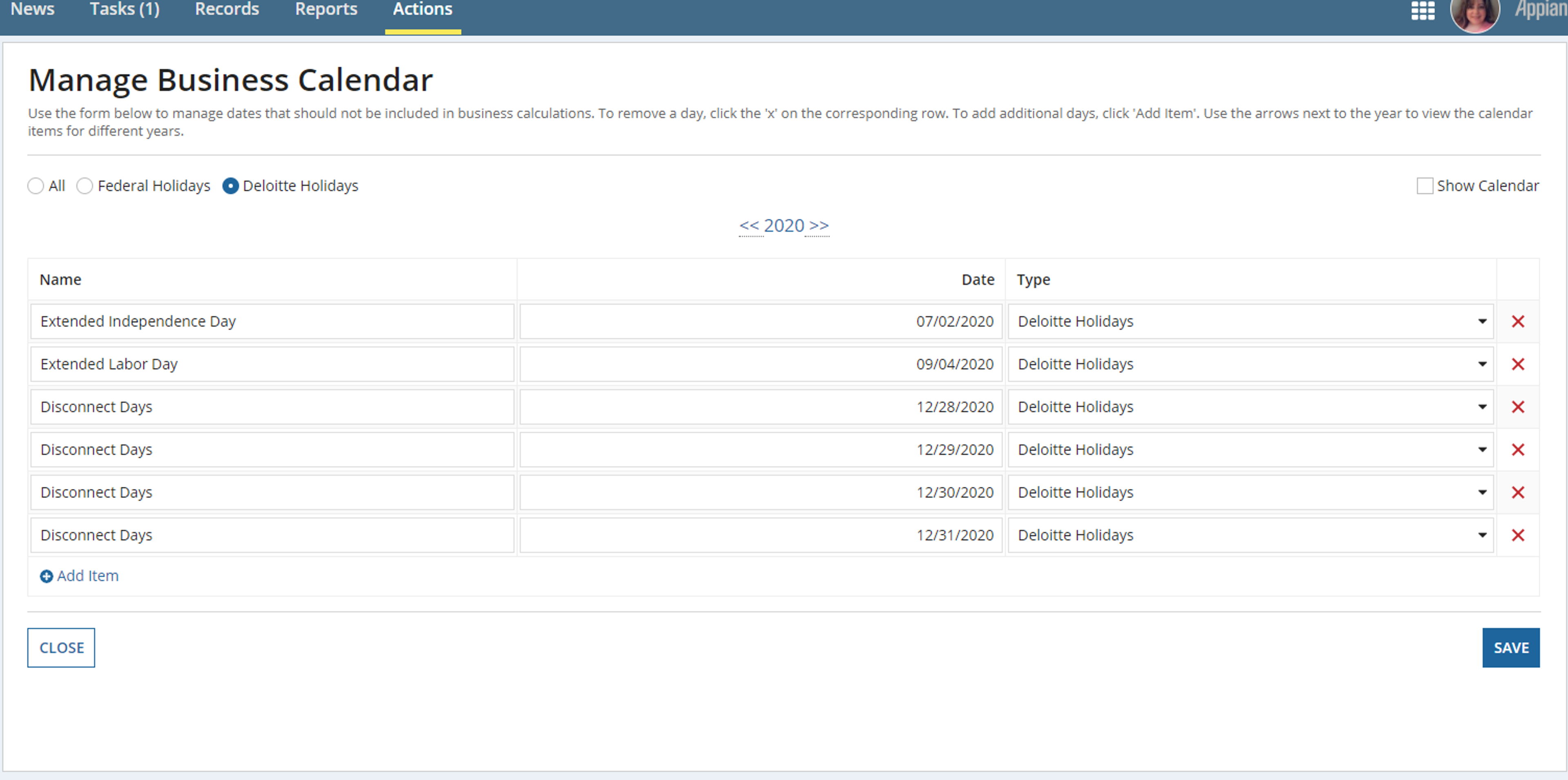Click the Date column header
Image resolution: width=1568 pixels, height=780 pixels.
978,279
